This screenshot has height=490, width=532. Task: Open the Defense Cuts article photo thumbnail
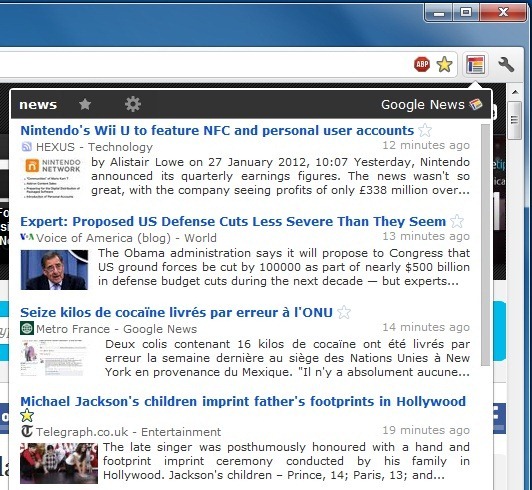pyautogui.click(x=54, y=270)
